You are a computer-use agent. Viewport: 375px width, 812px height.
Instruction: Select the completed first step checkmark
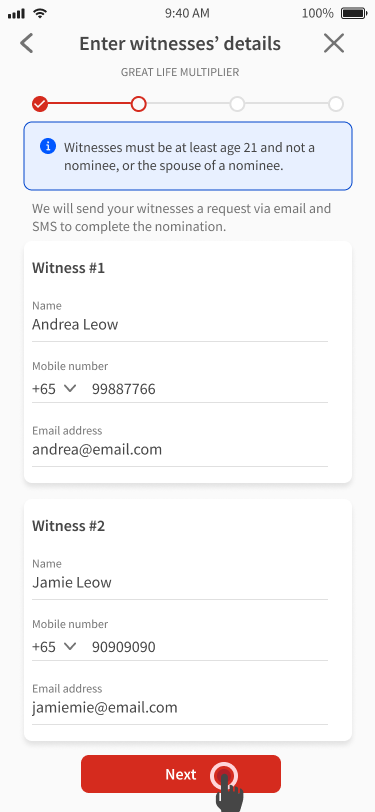click(40, 104)
